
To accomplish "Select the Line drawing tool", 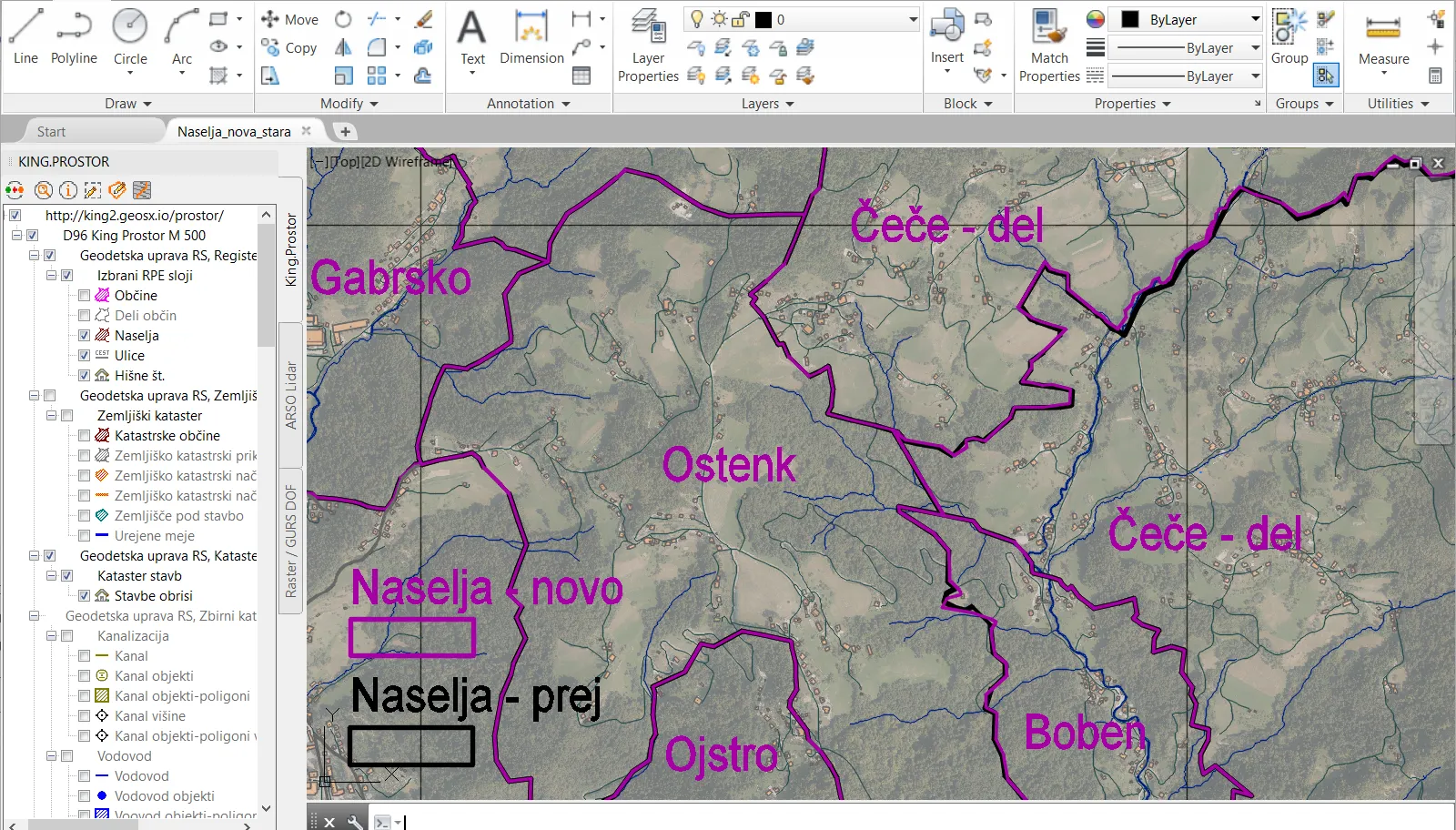I will tap(25, 36).
